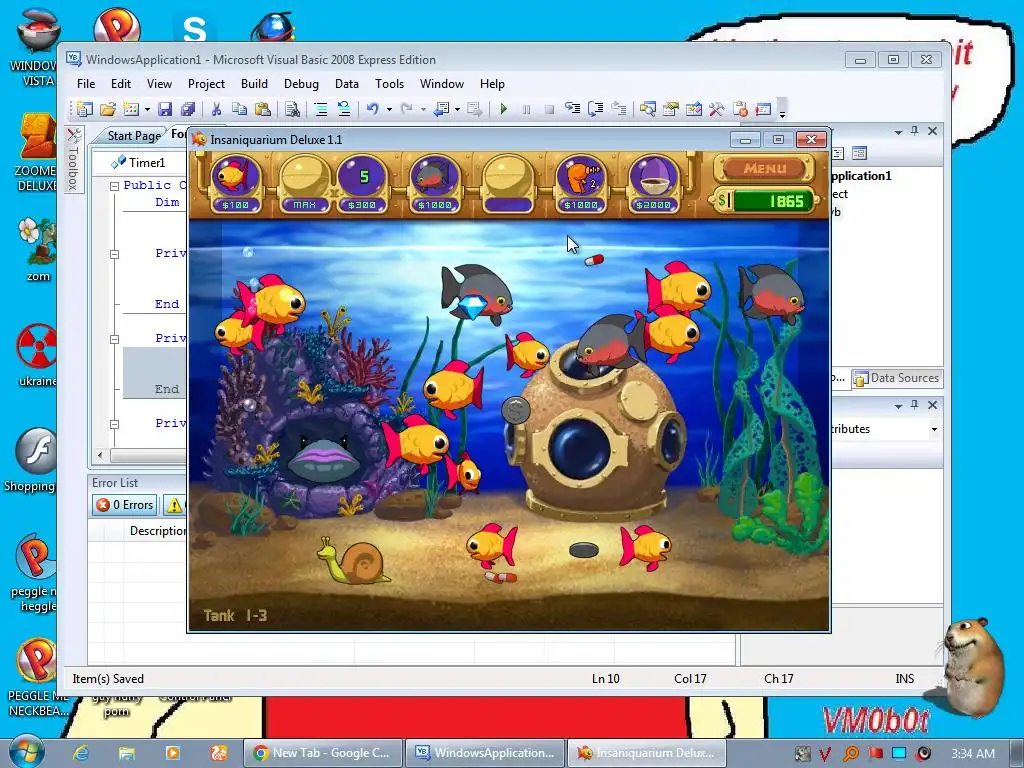This screenshot has height=768, width=1024.
Task: Open Properties panel attributes dropdown arrow
Action: click(934, 429)
